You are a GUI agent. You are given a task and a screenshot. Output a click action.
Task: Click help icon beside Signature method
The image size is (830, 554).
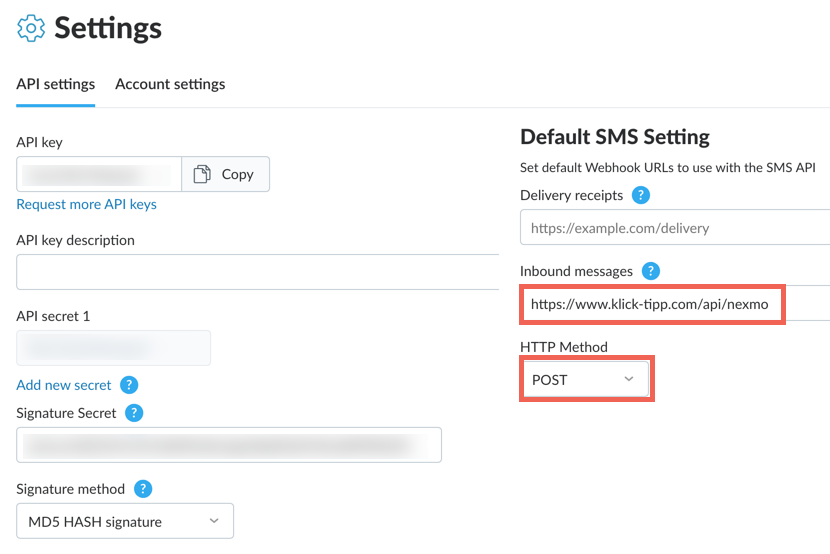point(143,488)
